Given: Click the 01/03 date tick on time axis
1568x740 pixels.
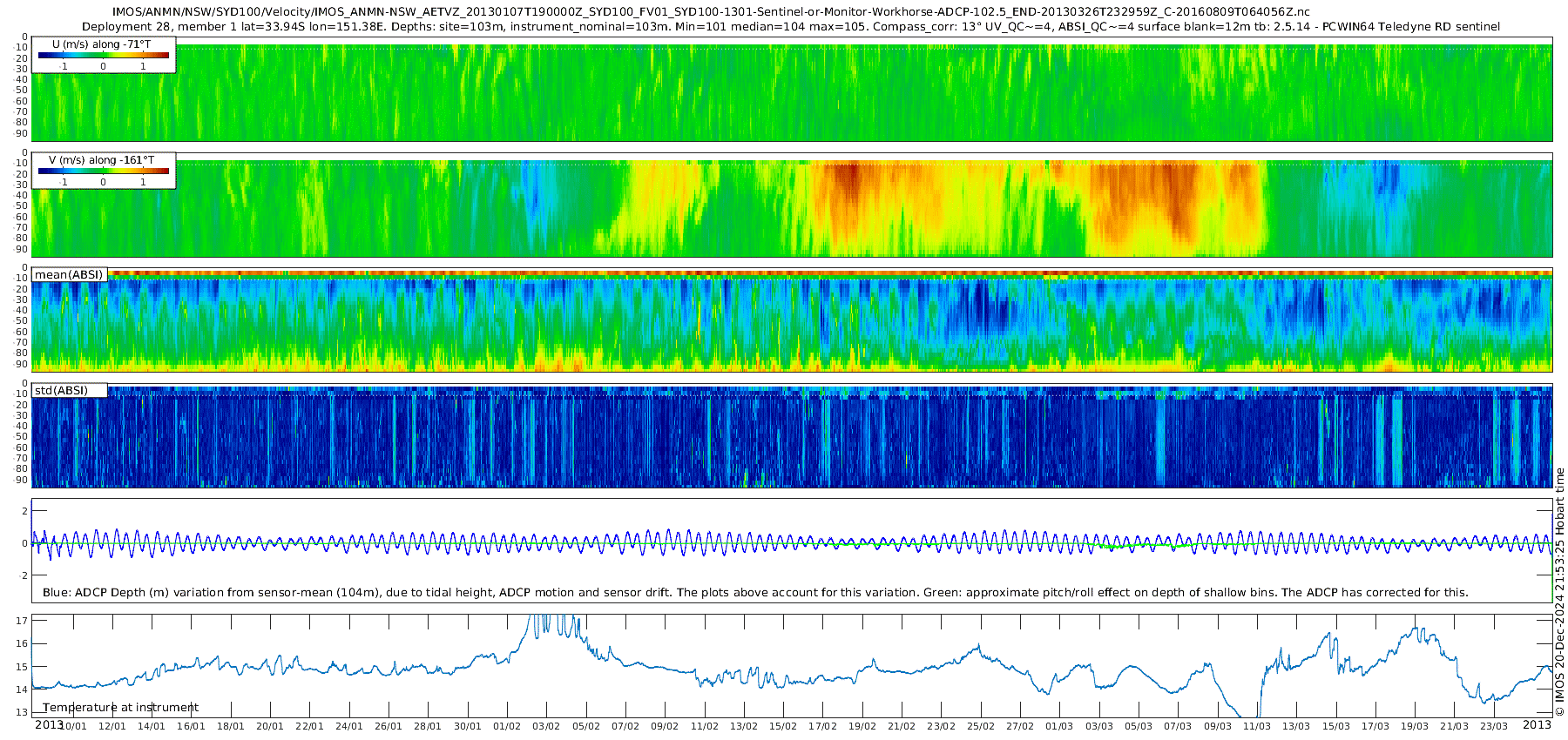Looking at the screenshot, I should 1059,726.
